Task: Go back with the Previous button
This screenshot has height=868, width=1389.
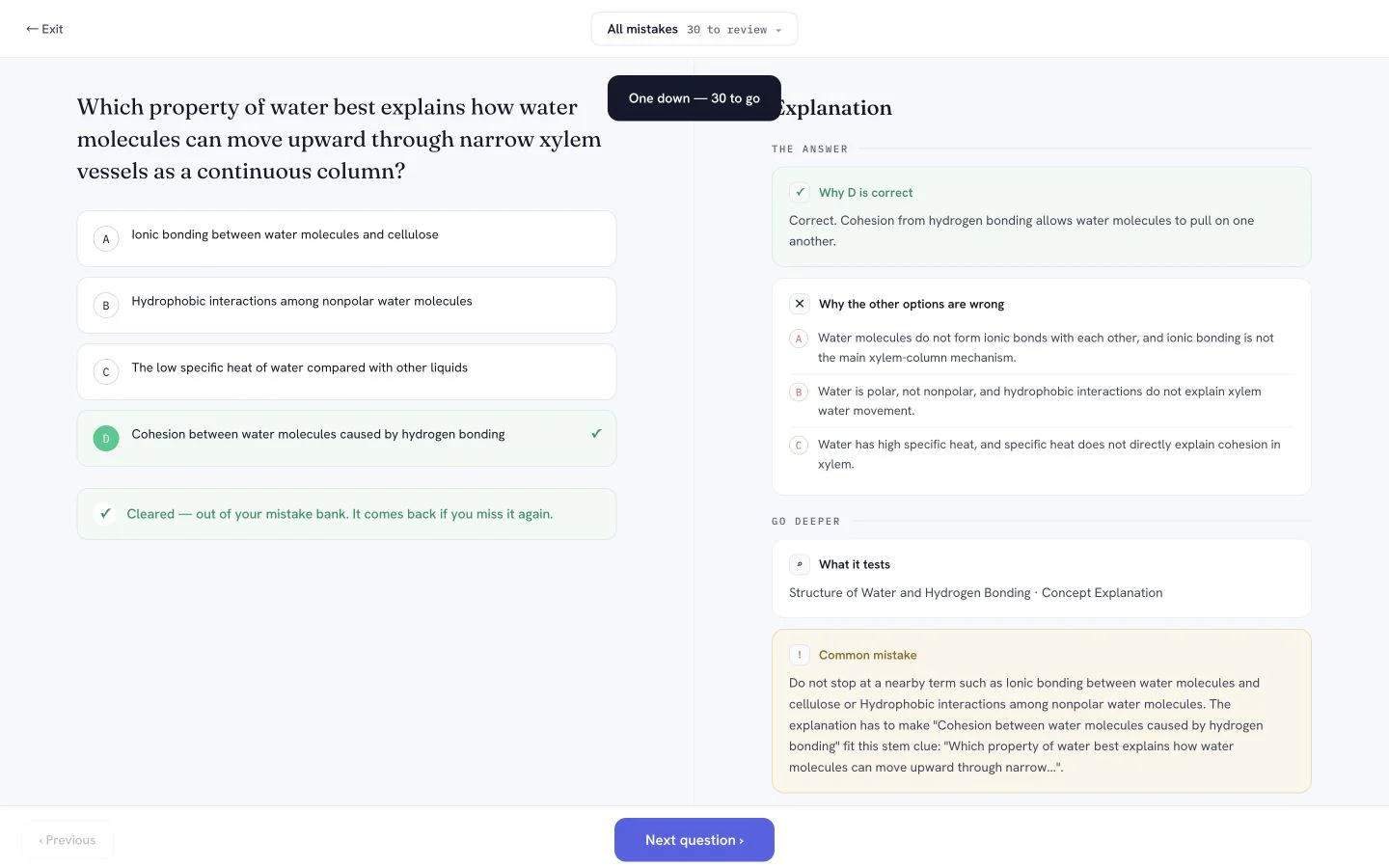Action: [x=68, y=840]
